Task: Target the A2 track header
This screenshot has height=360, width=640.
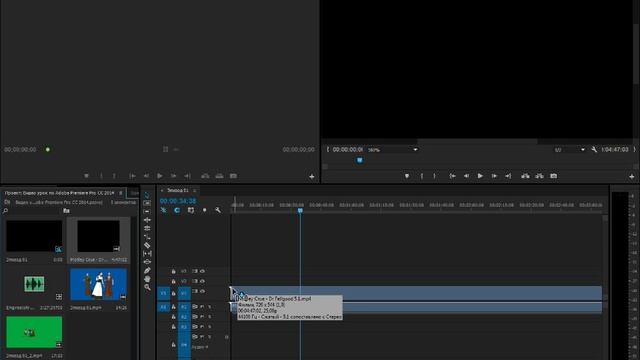Action: [x=184, y=317]
